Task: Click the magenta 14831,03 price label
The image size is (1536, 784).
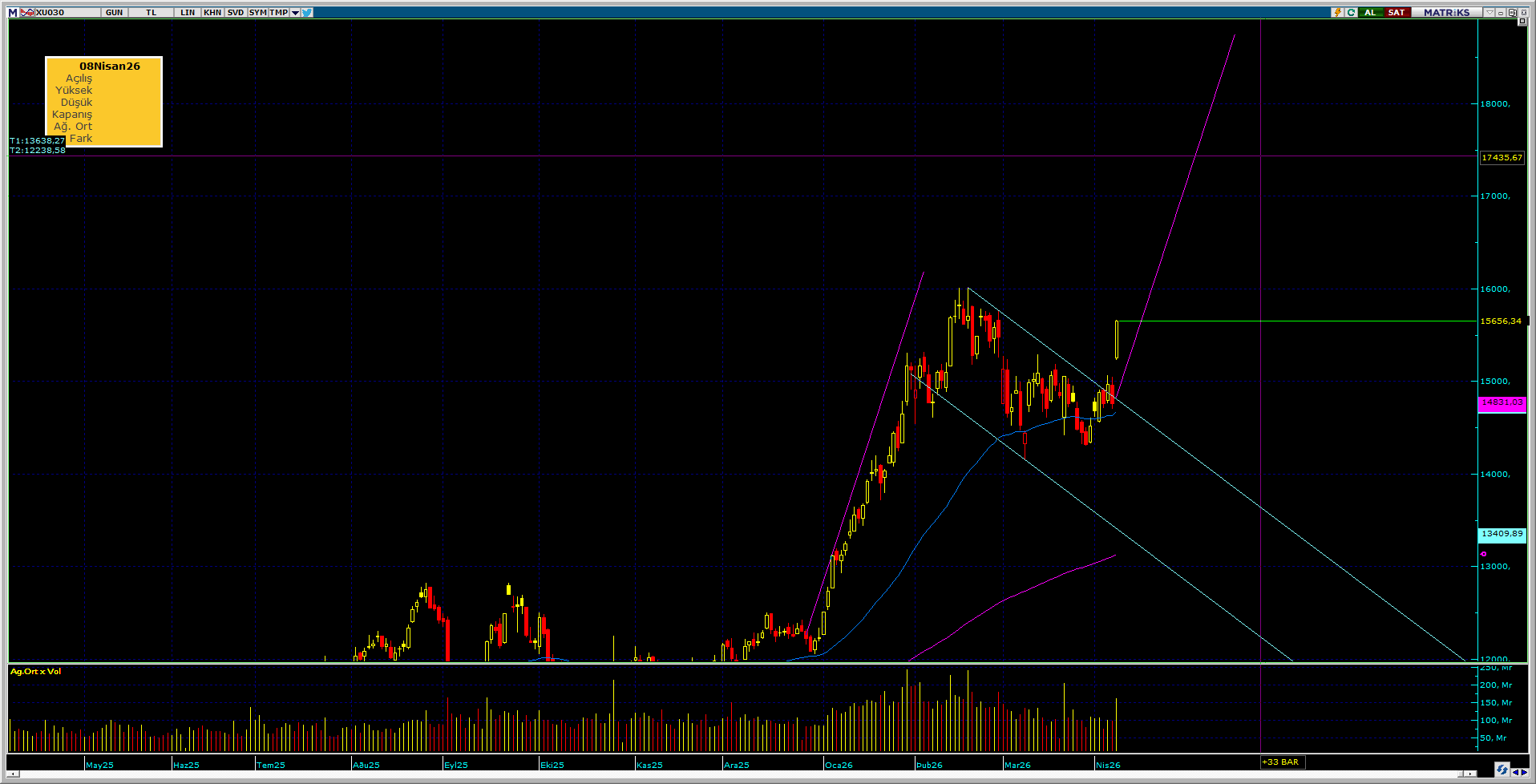Action: (1502, 402)
